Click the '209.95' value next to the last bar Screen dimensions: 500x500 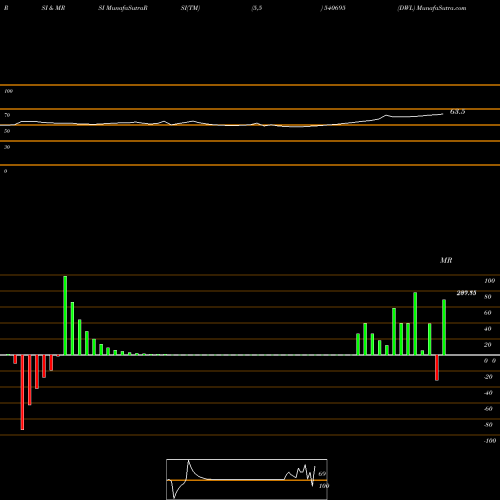point(466,293)
